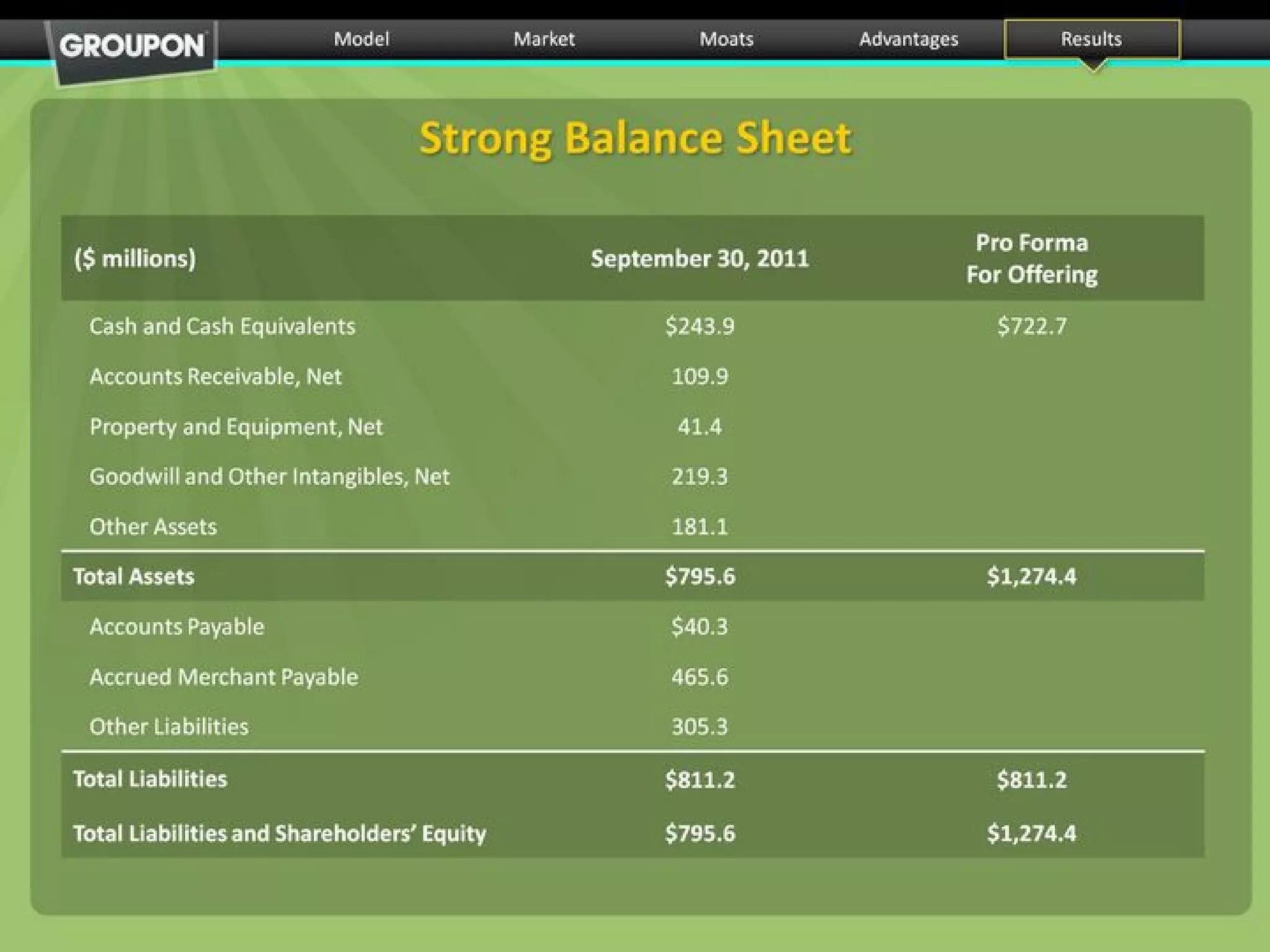The width and height of the screenshot is (1270, 952).
Task: Select the September 30, 2011 column header
Action: click(699, 258)
